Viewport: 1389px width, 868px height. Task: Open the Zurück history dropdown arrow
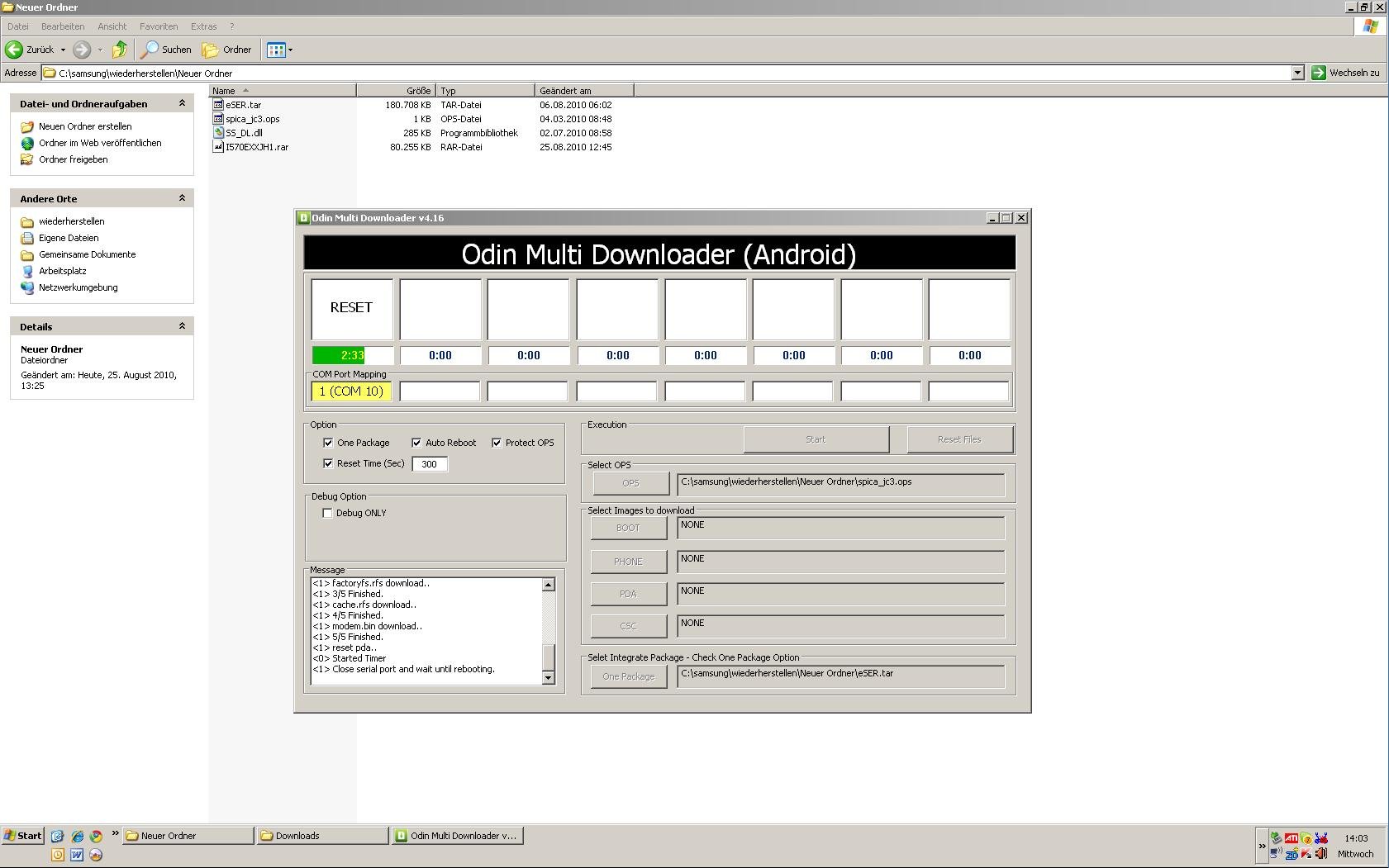(63, 50)
